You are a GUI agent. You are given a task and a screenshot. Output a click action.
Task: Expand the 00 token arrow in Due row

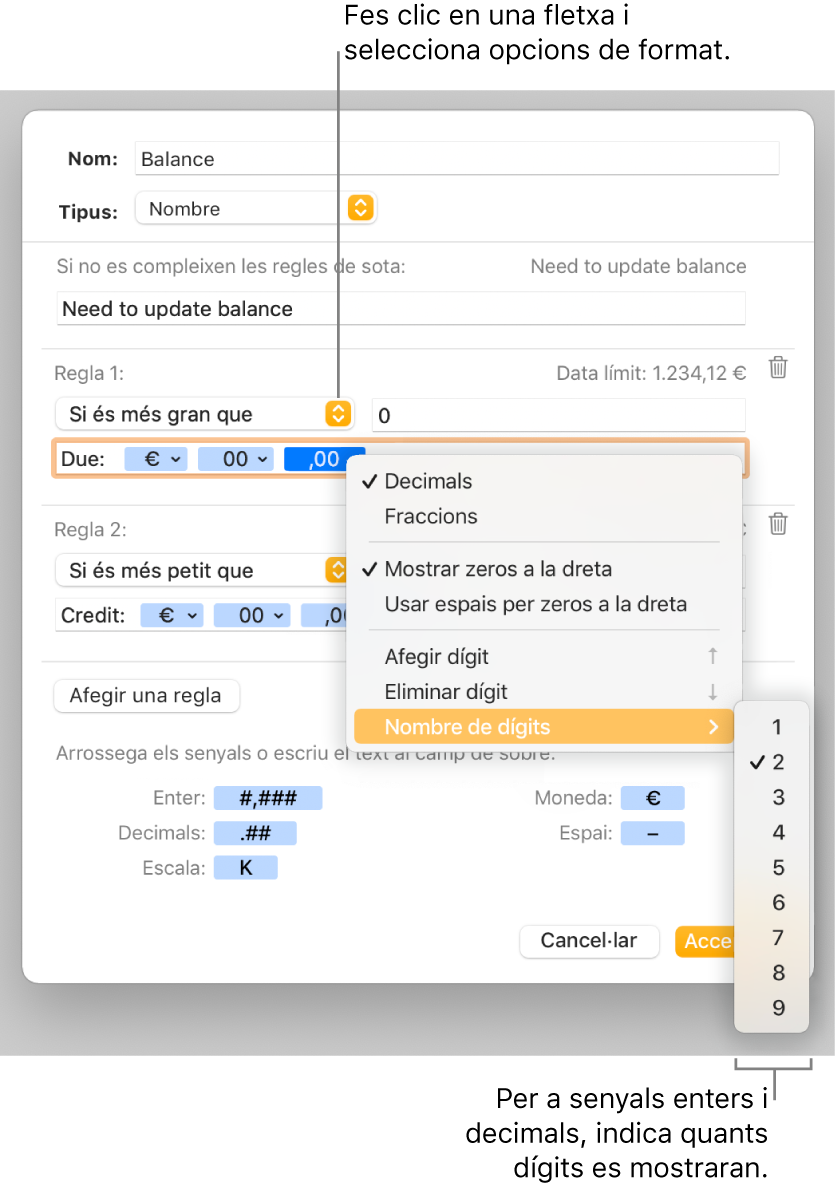tap(262, 460)
